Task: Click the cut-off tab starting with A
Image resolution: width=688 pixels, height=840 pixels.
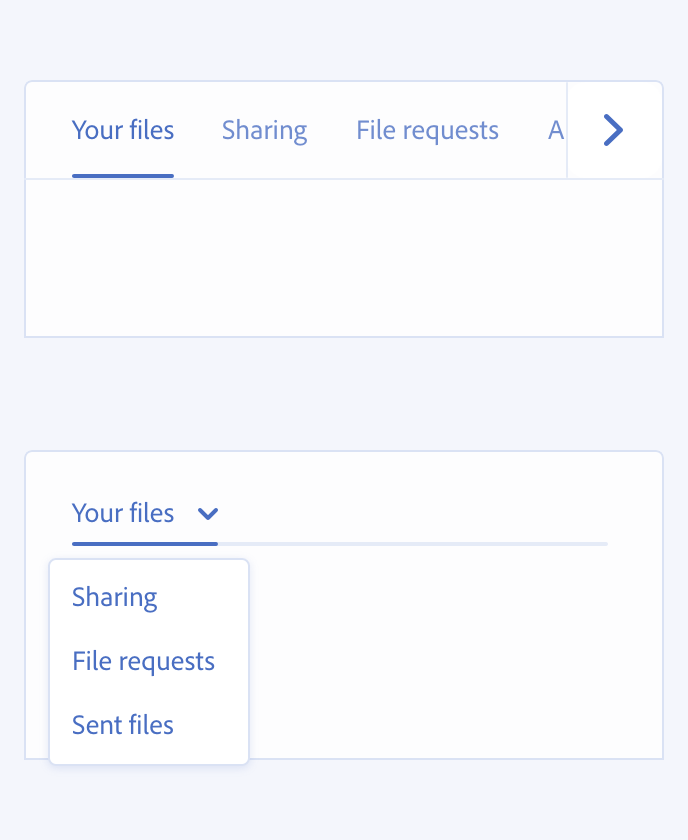Action: (556, 130)
